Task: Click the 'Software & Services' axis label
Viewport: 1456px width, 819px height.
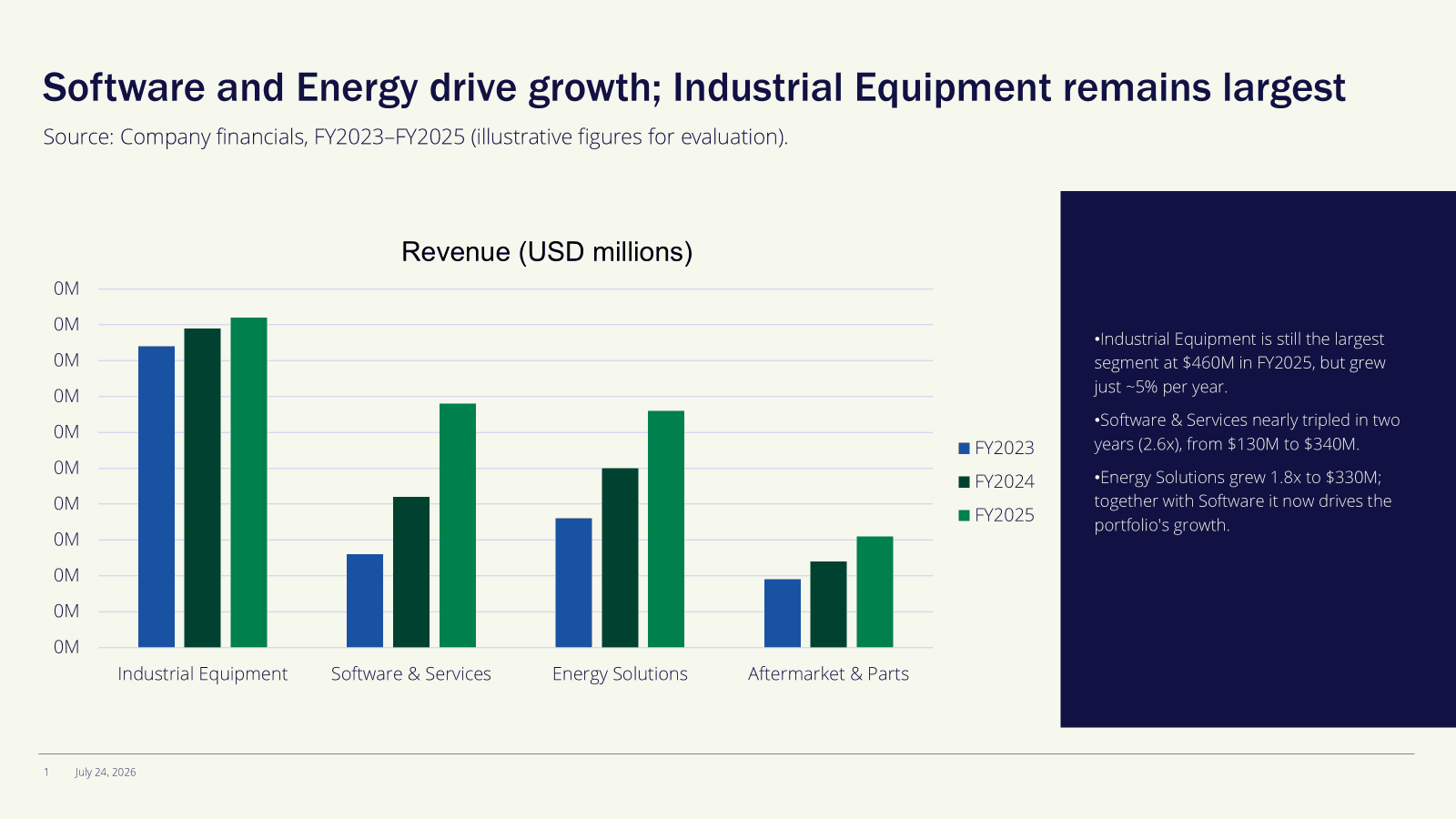Action: point(411,674)
